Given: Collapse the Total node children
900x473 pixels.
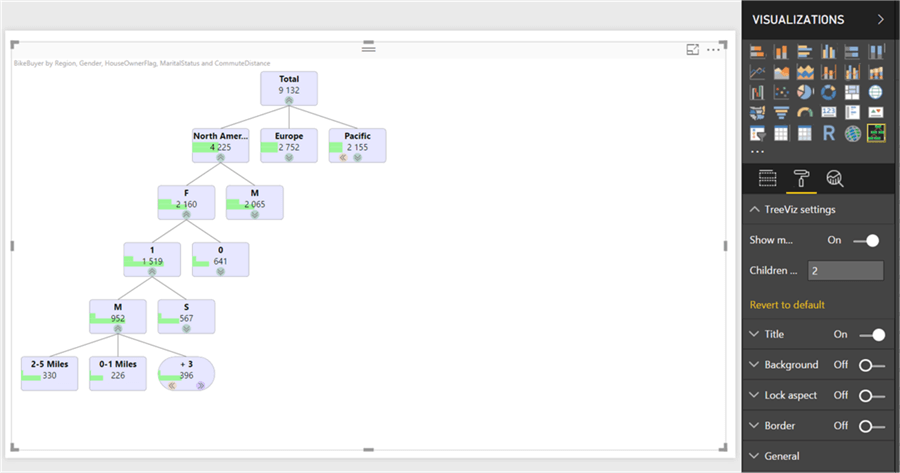Looking at the screenshot, I should click(x=289, y=100).
